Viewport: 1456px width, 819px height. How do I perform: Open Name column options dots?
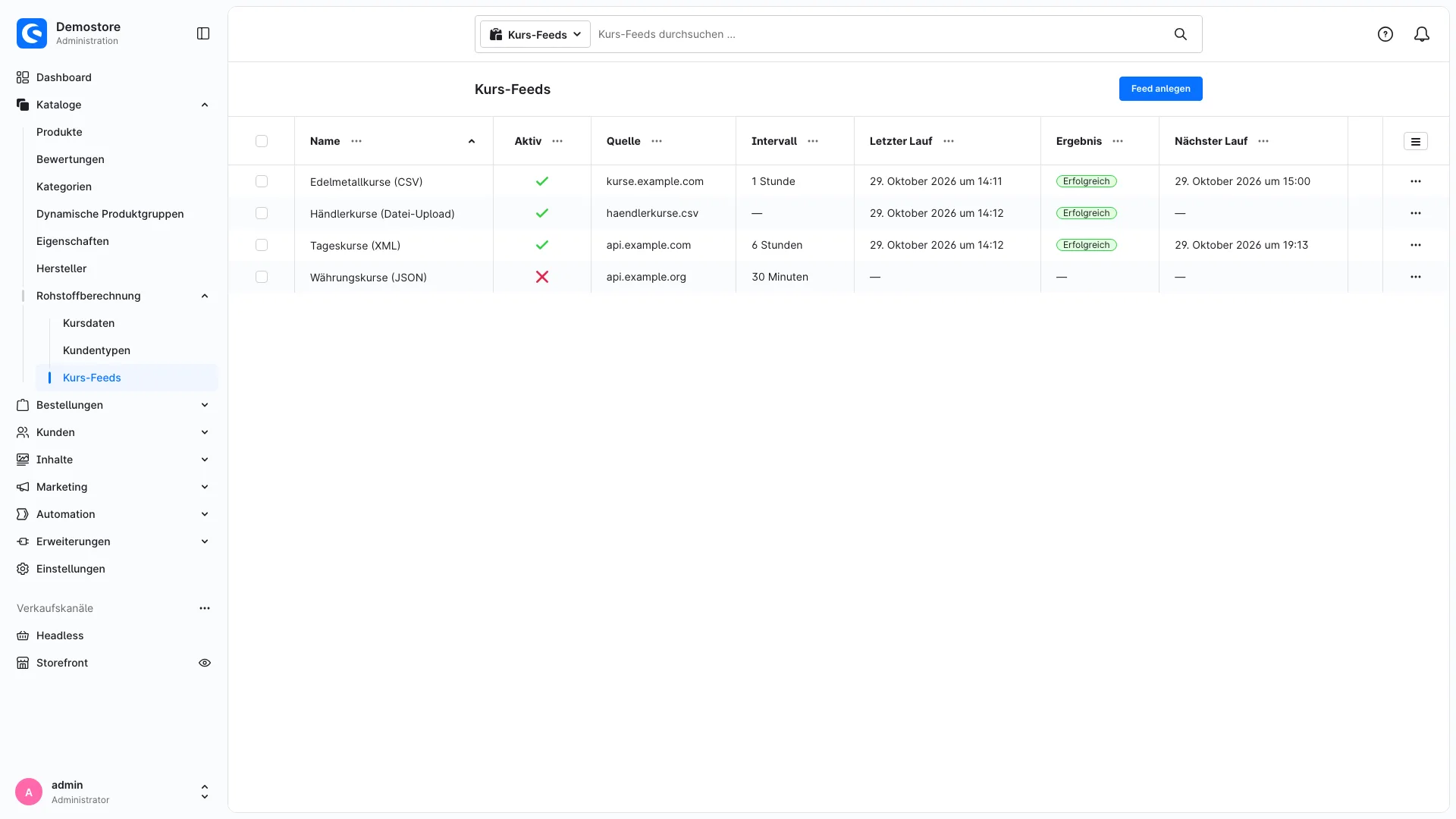(x=356, y=141)
